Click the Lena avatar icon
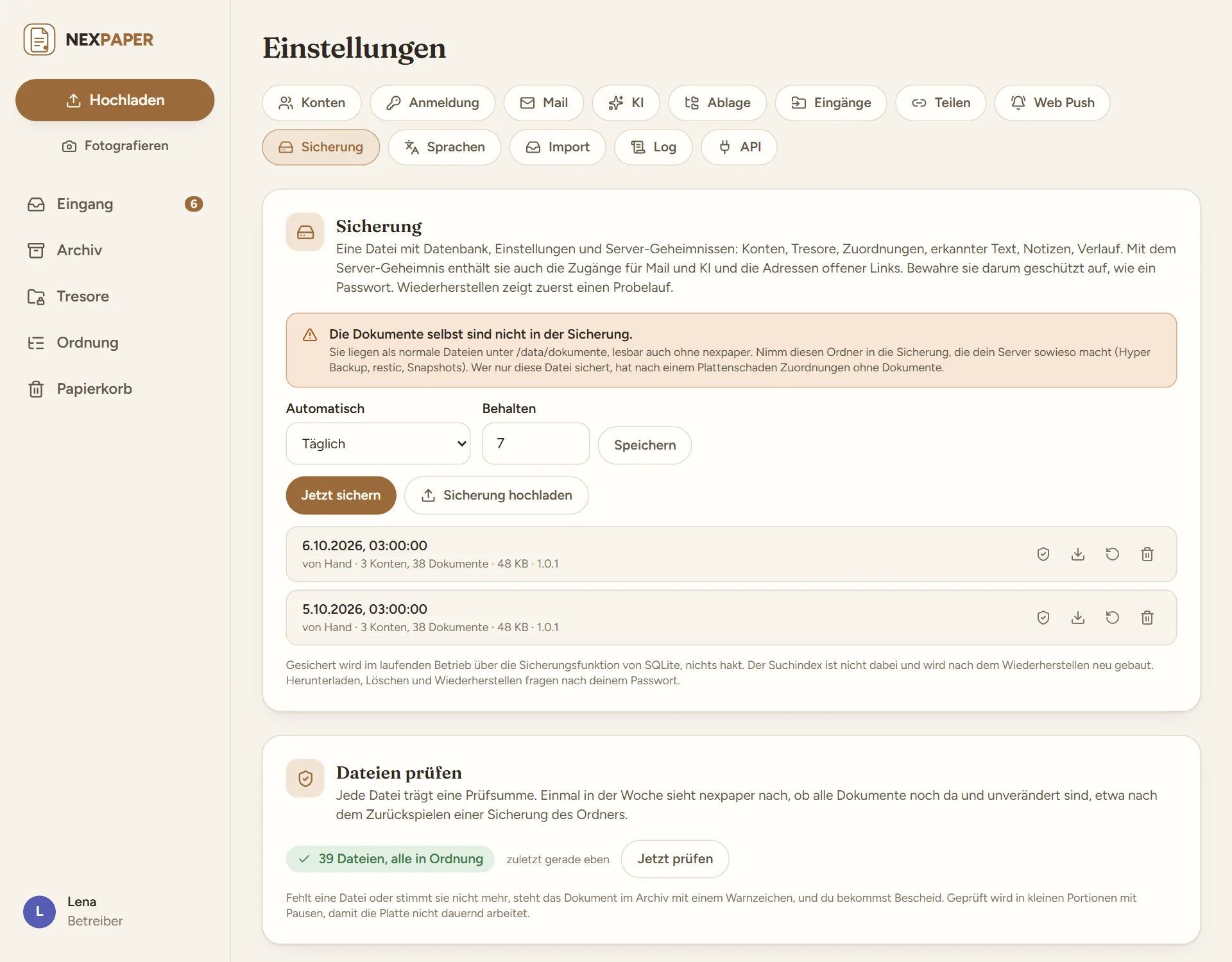1232x962 pixels. click(39, 911)
